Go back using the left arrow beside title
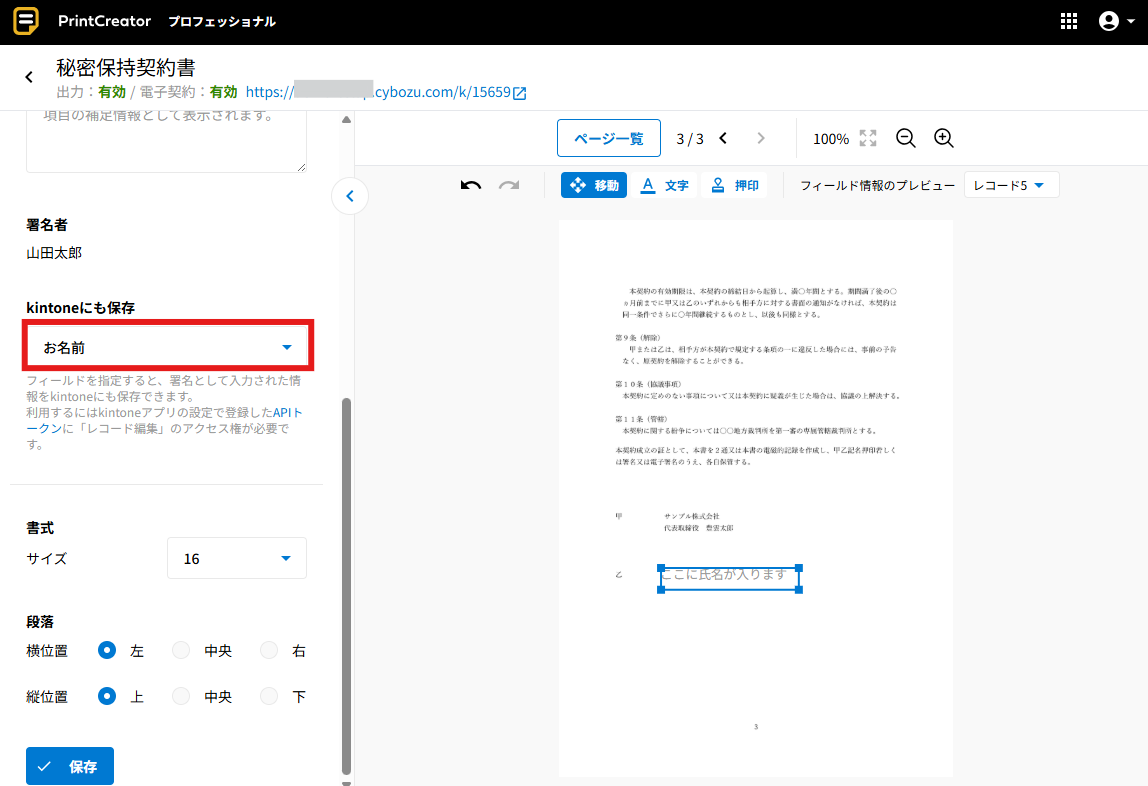The image size is (1148, 786). 29,77
